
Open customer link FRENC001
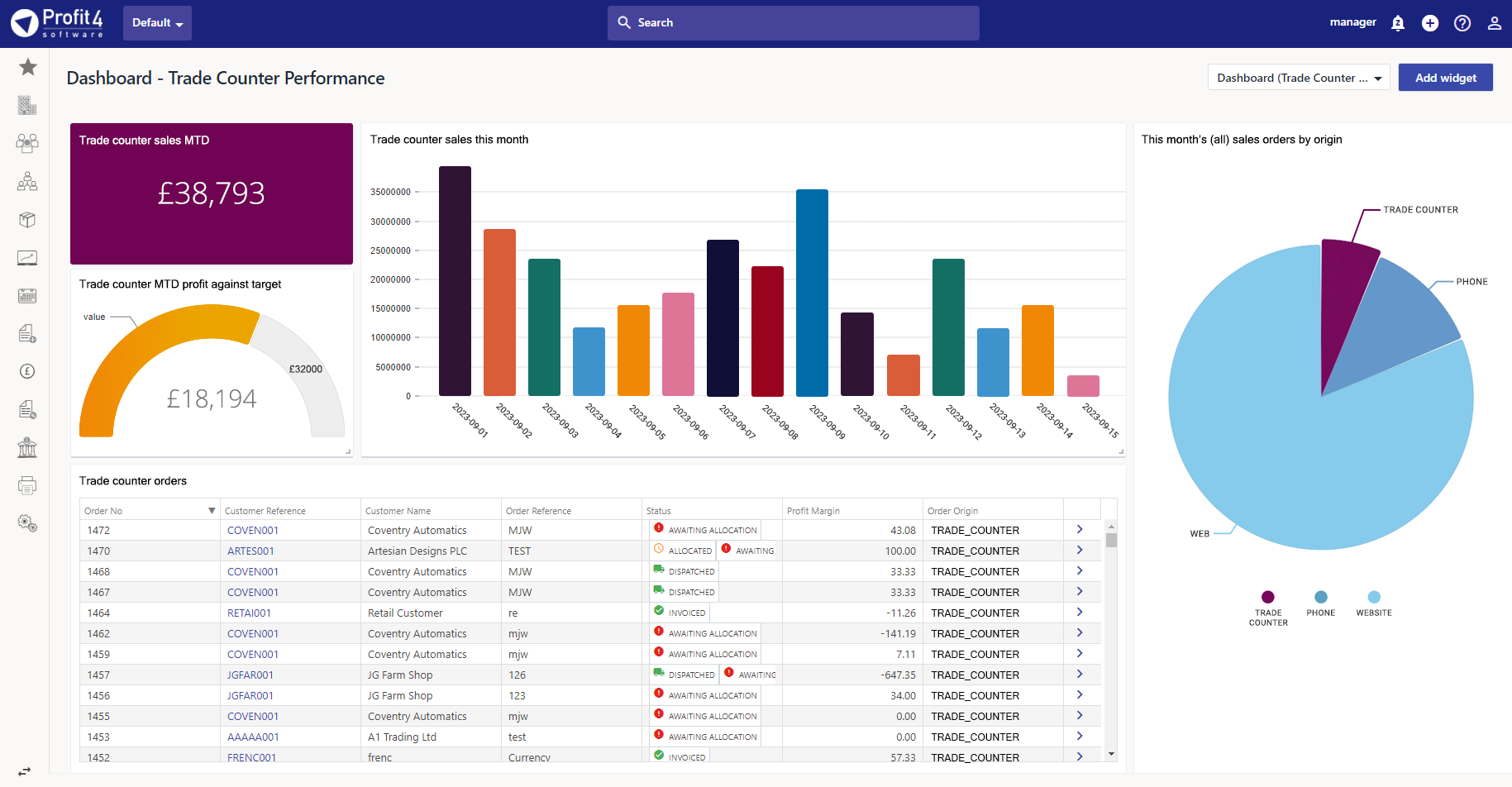coord(251,757)
